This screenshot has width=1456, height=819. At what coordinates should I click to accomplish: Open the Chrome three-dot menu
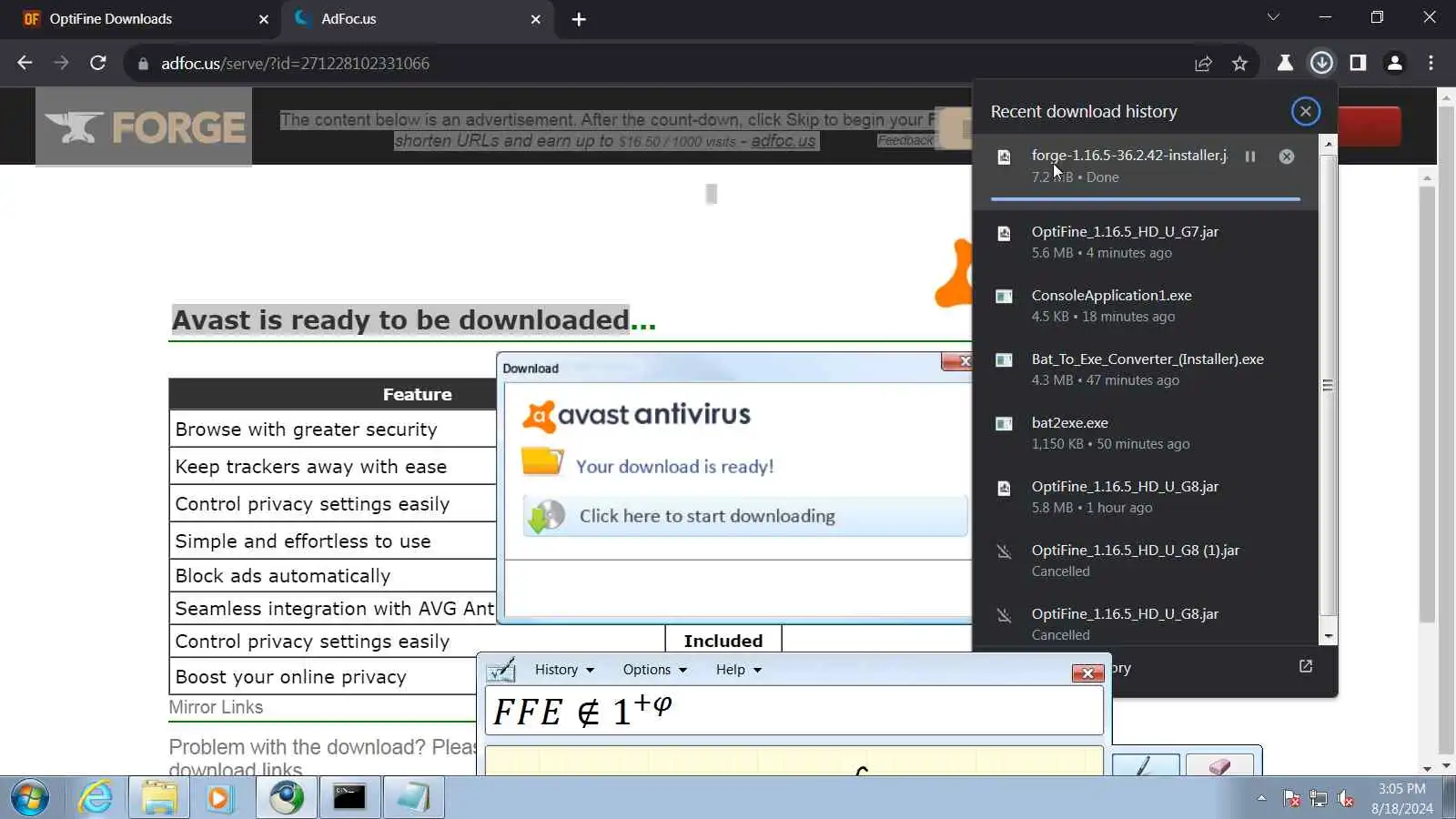click(x=1431, y=63)
